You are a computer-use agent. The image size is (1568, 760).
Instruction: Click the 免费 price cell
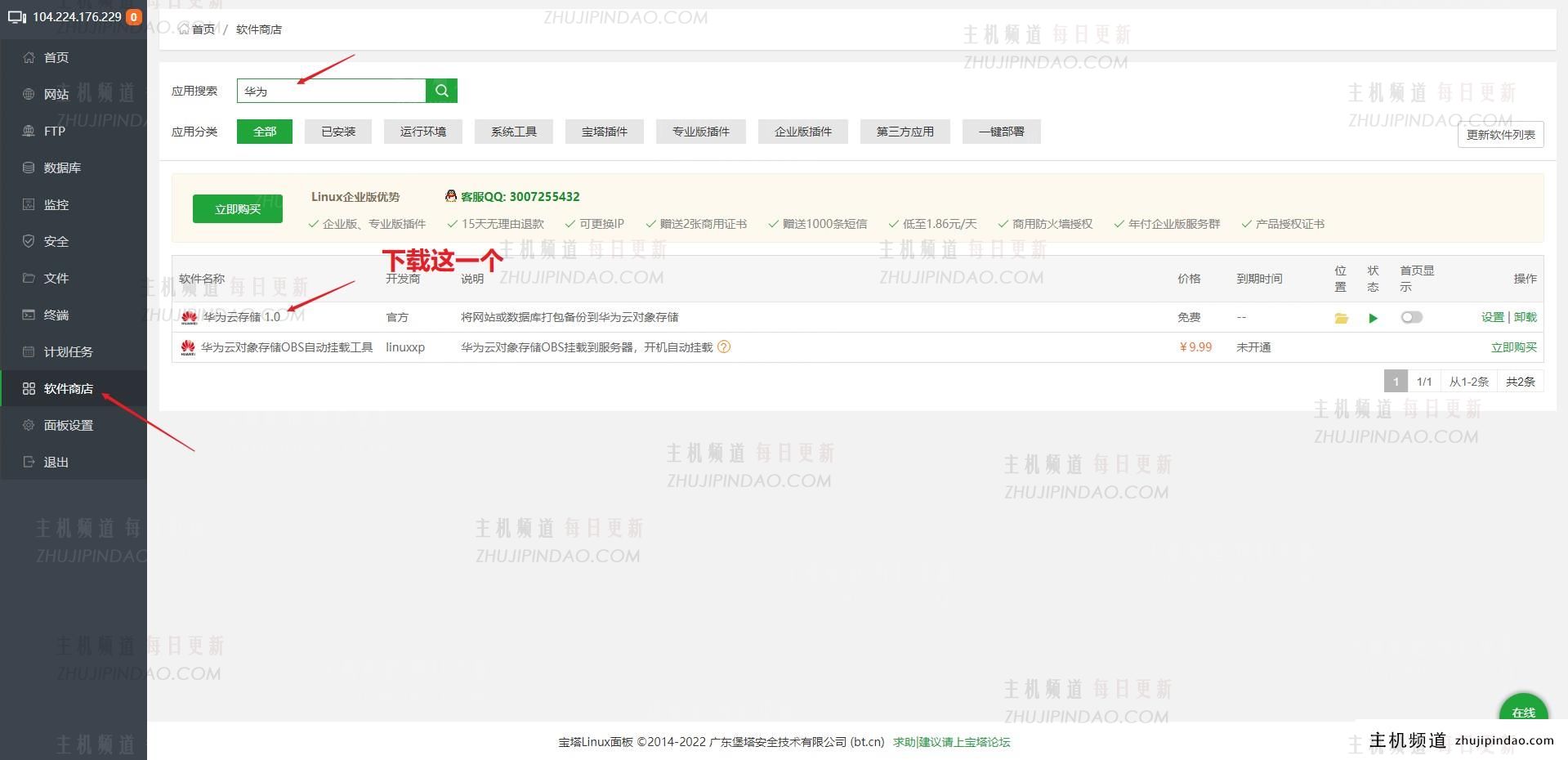(x=1189, y=317)
